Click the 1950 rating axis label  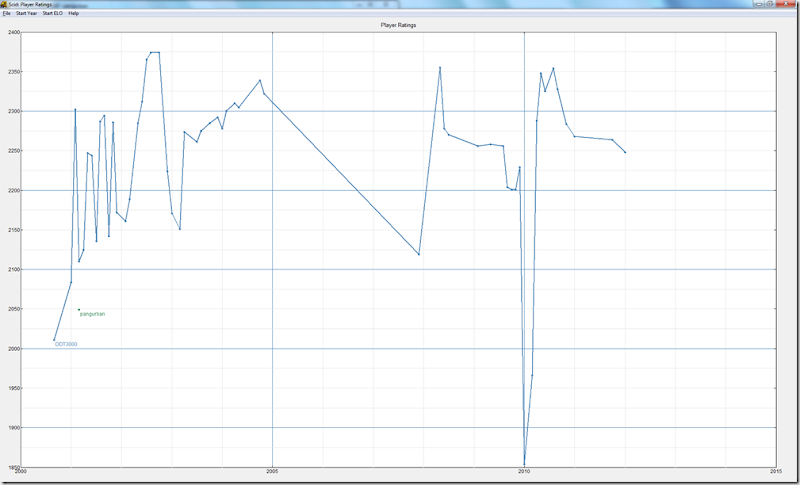click(x=14, y=388)
